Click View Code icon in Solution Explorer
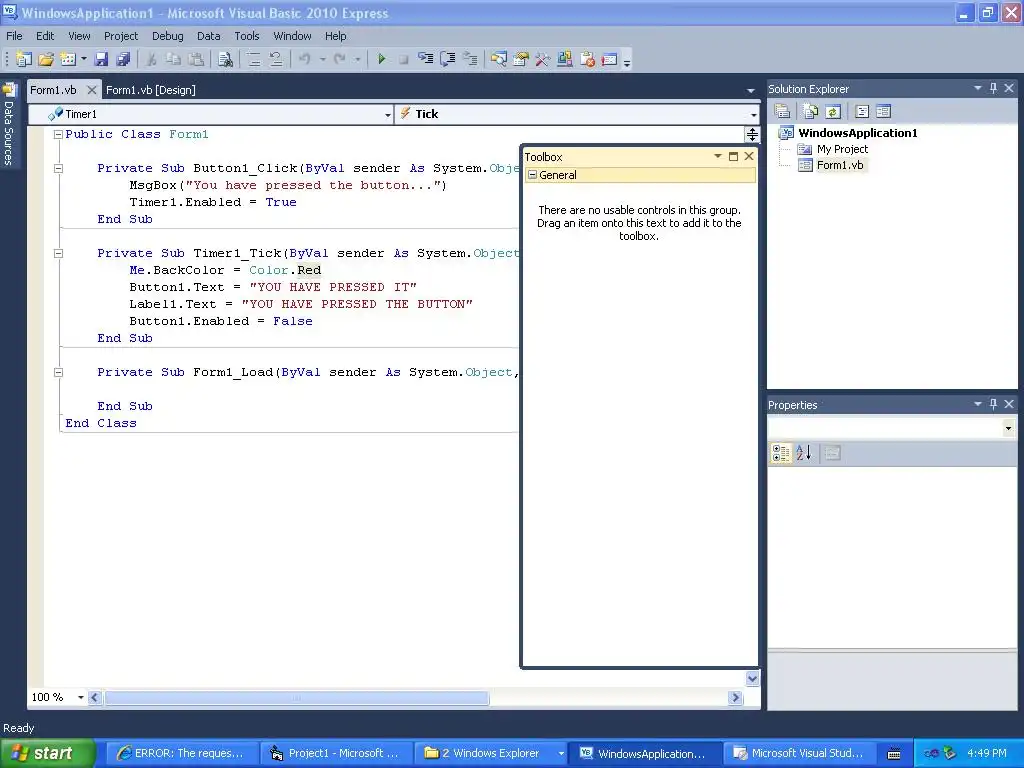Image resolution: width=1024 pixels, height=768 pixels. click(x=862, y=111)
